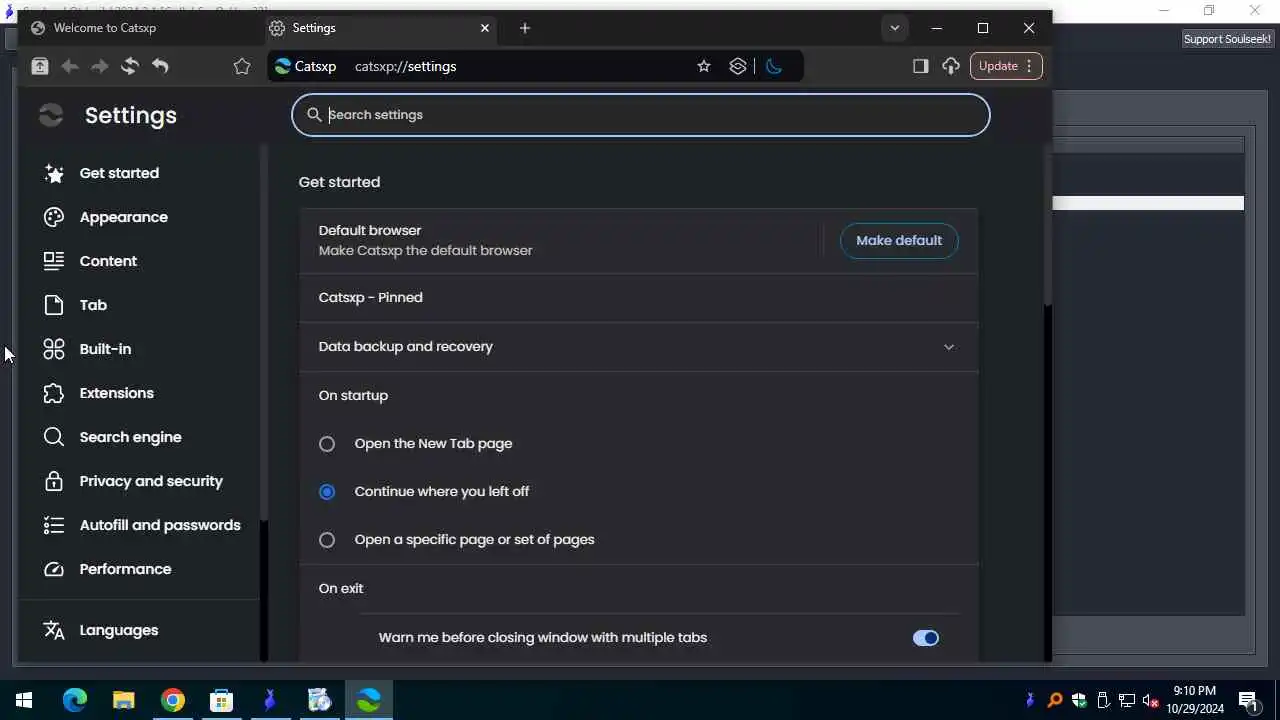Click the Languages translate icon

(x=54, y=630)
